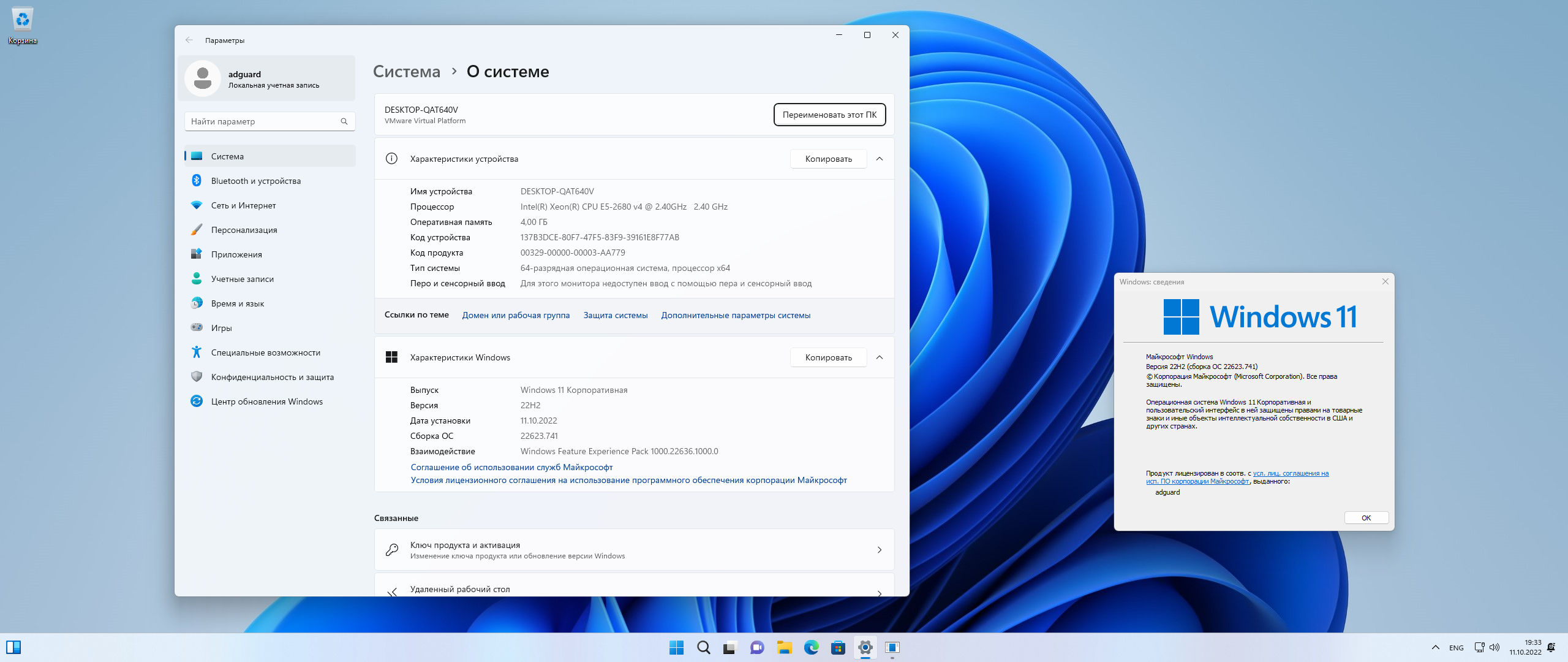The width and height of the screenshot is (1568, 662).
Task: Open Соглашение об использовании служб Майкрософт
Action: click(x=511, y=467)
